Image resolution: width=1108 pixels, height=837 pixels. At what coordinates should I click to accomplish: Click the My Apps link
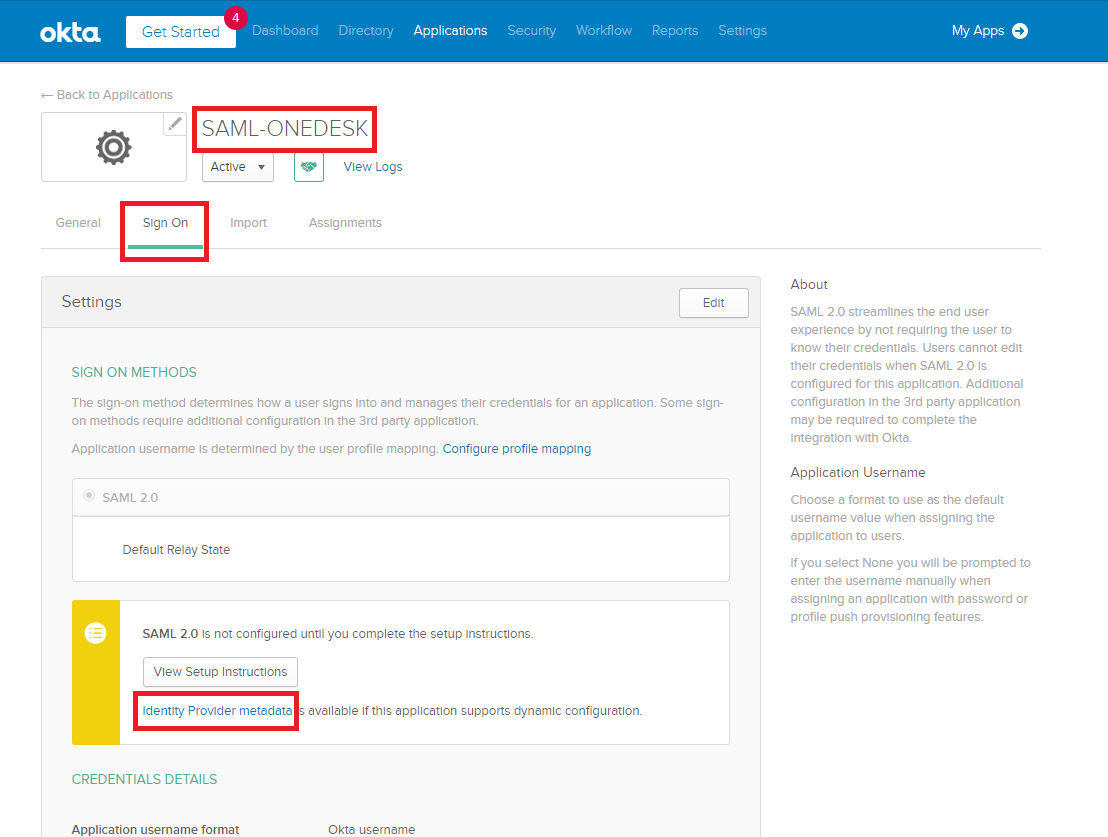pyautogui.click(x=978, y=30)
